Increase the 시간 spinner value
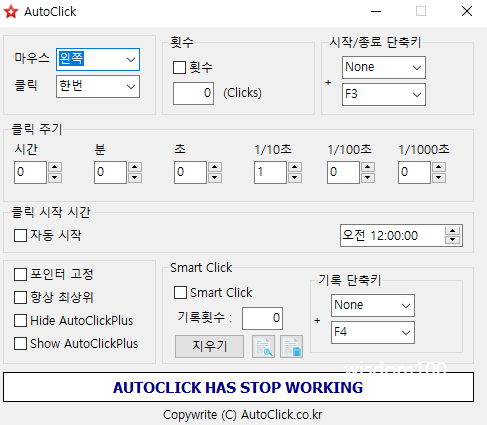The height and width of the screenshot is (425, 487). click(x=55, y=167)
